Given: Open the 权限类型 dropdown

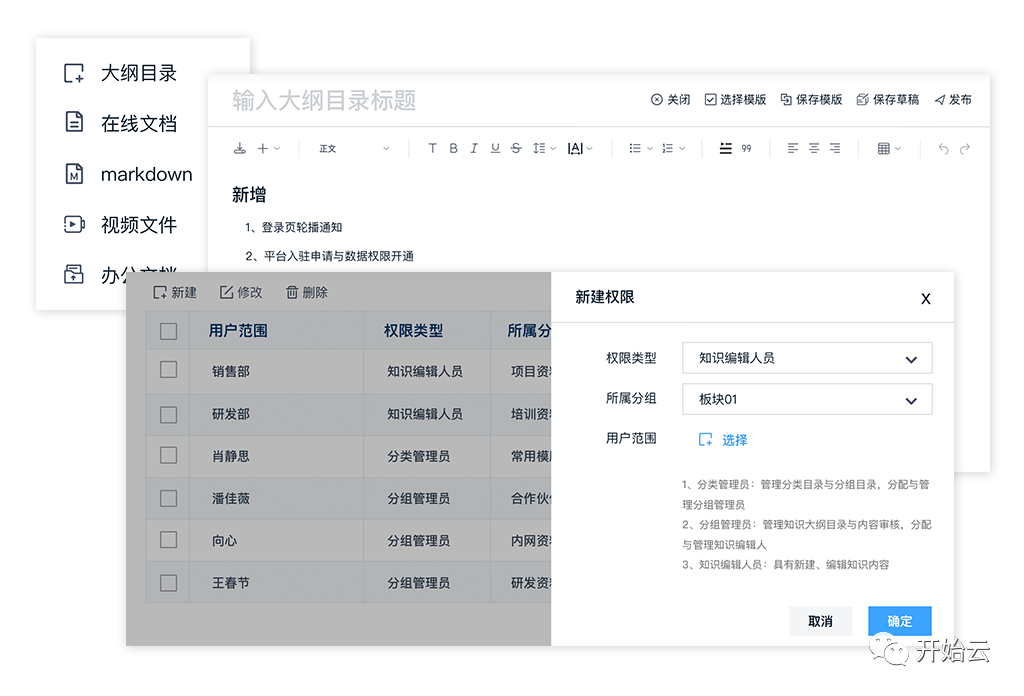Looking at the screenshot, I should (807, 358).
